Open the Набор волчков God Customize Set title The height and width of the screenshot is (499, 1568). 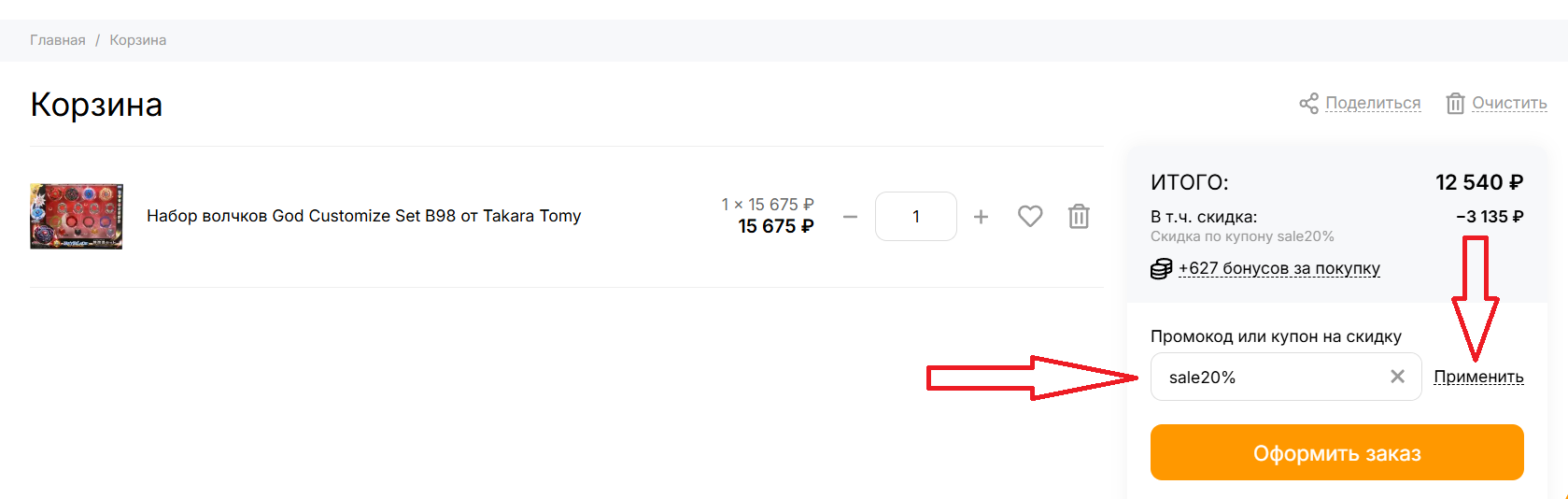[x=363, y=216]
